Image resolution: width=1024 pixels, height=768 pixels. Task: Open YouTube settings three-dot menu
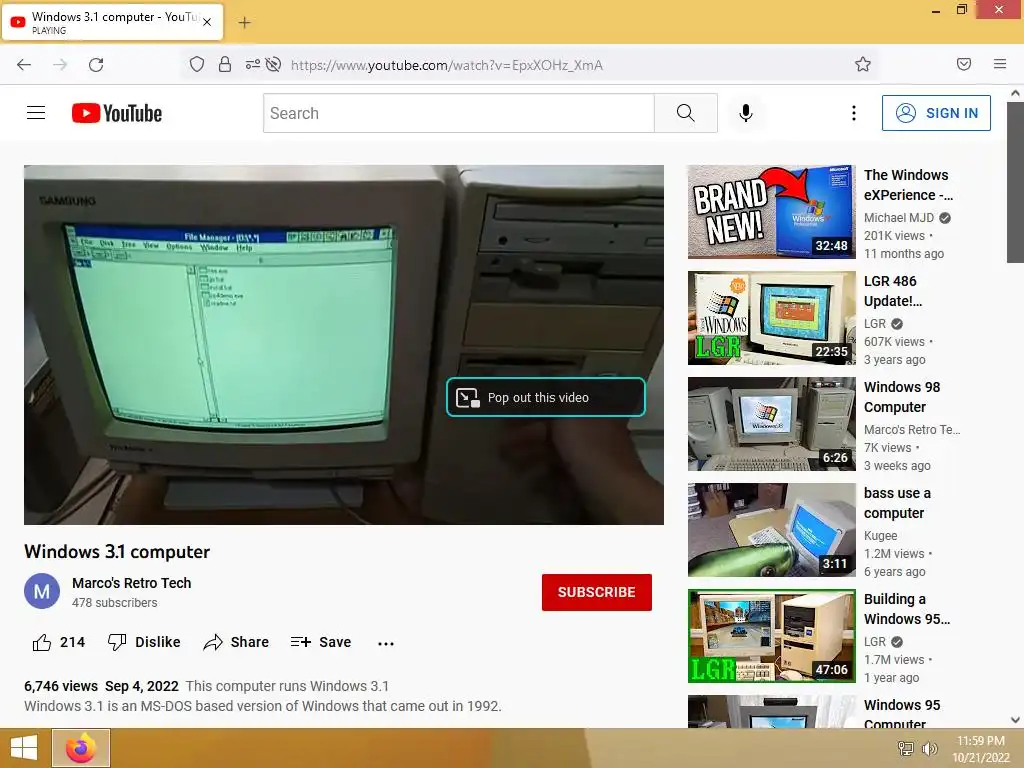coord(854,113)
